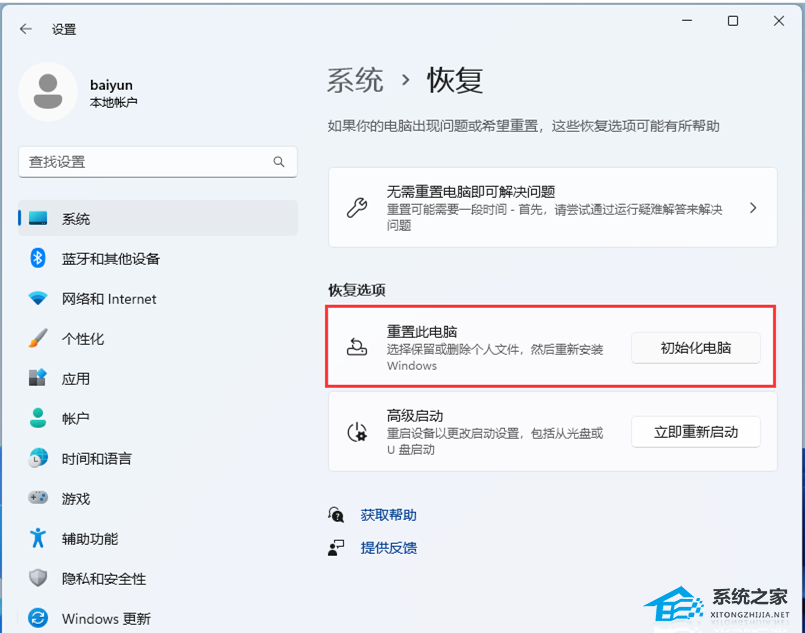
Task: Click the System monitor icon in the sidebar
Action: (x=38, y=218)
